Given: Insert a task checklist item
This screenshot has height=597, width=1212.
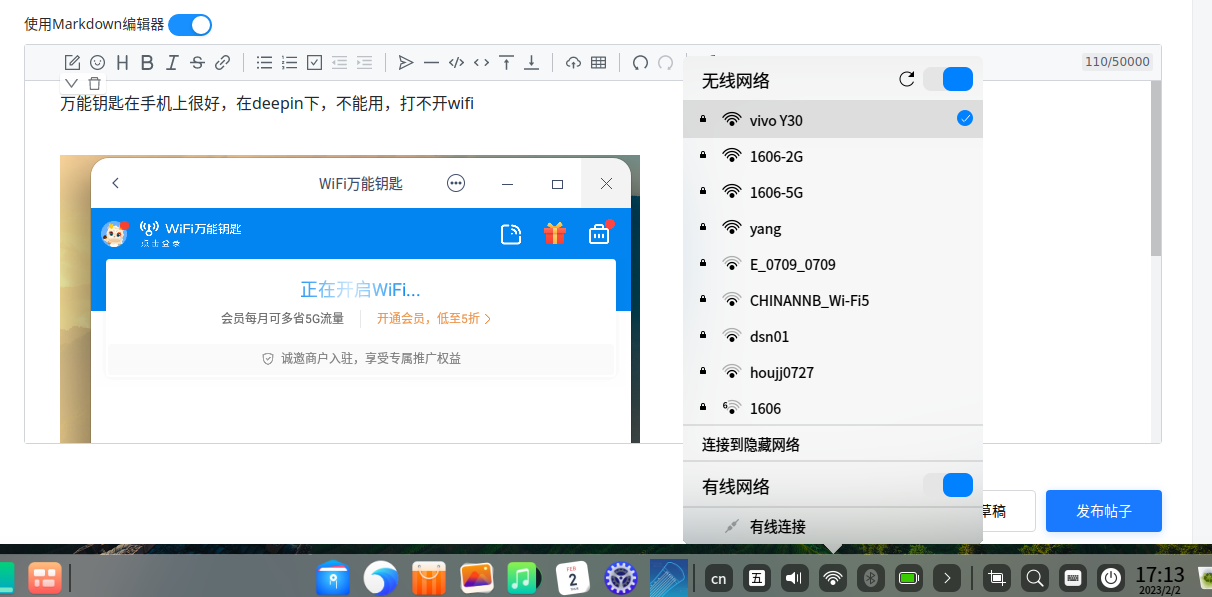Looking at the screenshot, I should (314, 62).
